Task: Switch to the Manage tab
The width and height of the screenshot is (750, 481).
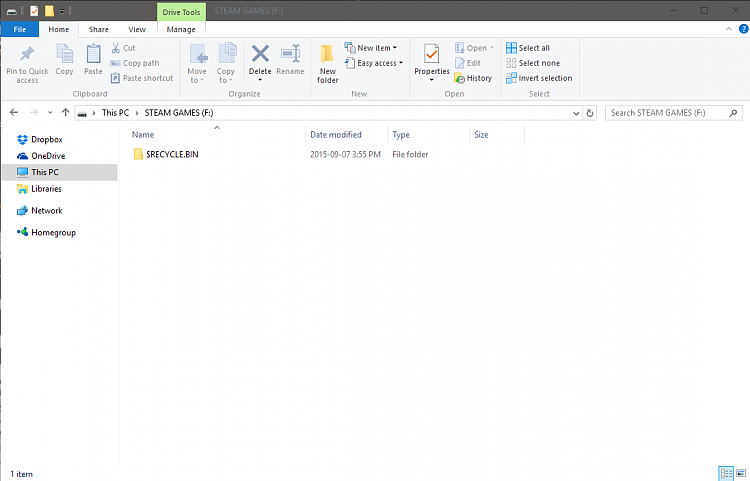Action: click(x=181, y=29)
